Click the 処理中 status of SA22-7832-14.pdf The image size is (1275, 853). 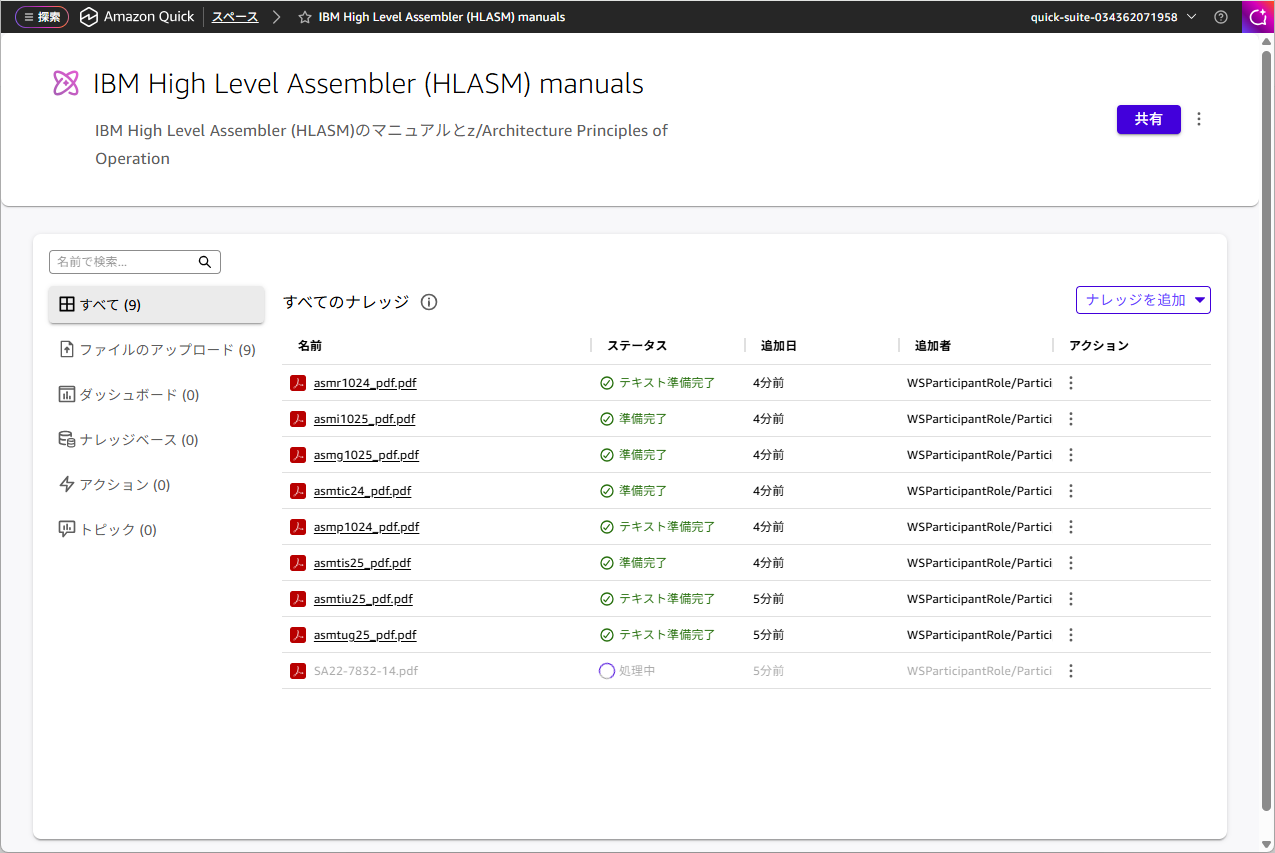tap(627, 671)
